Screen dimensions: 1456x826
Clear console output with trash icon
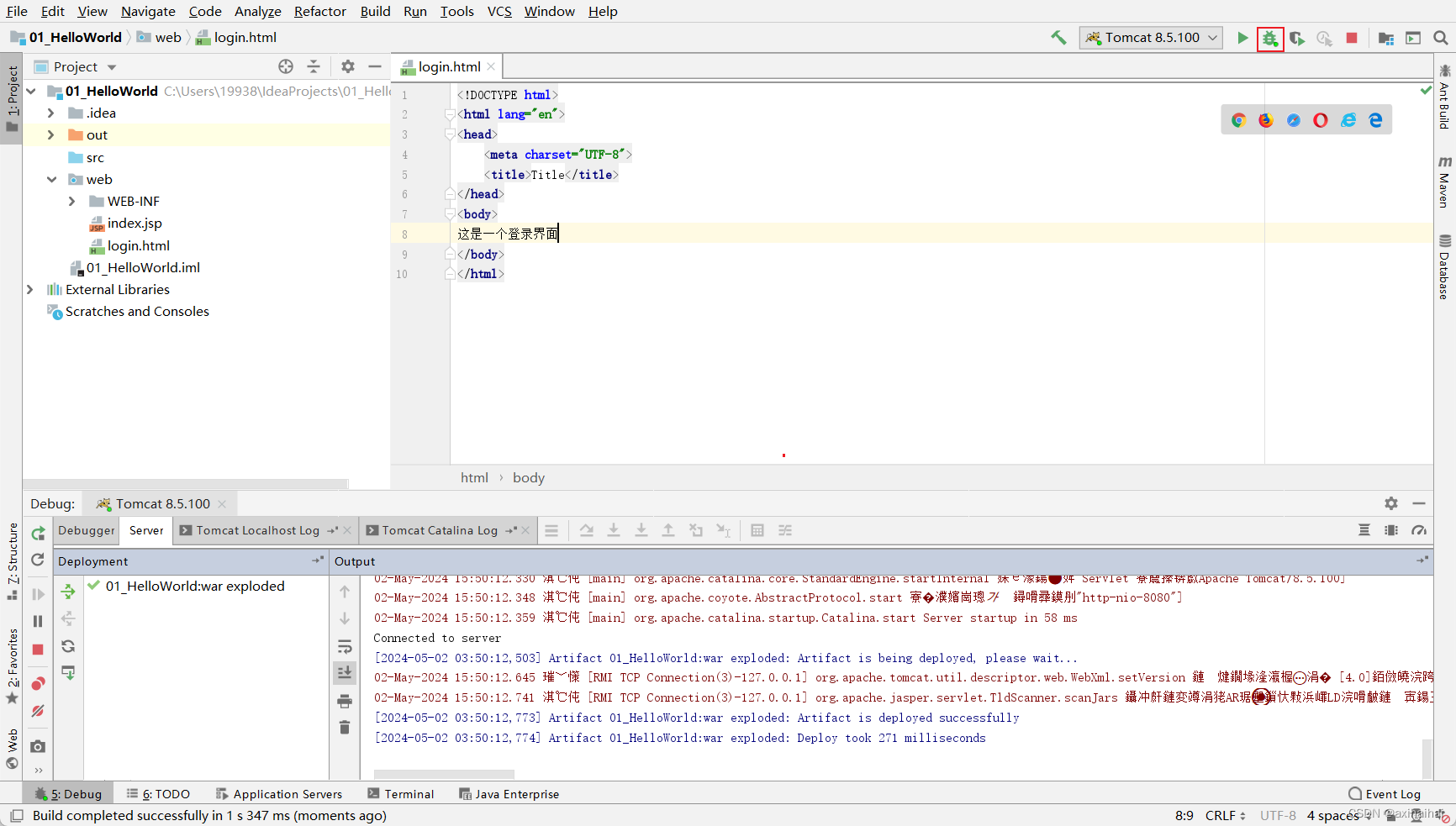[x=345, y=727]
